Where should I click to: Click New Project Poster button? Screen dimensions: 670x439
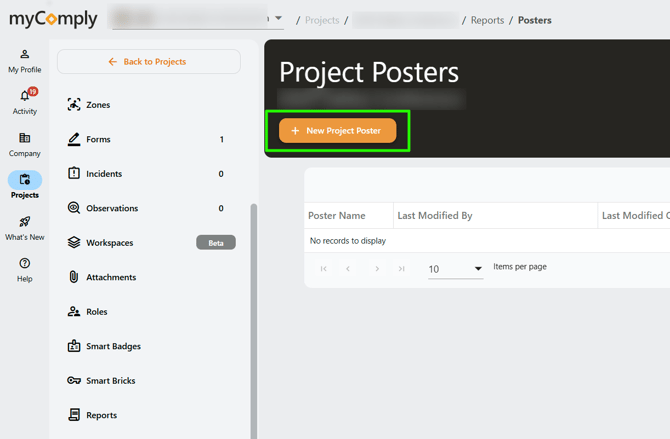[x=337, y=131]
